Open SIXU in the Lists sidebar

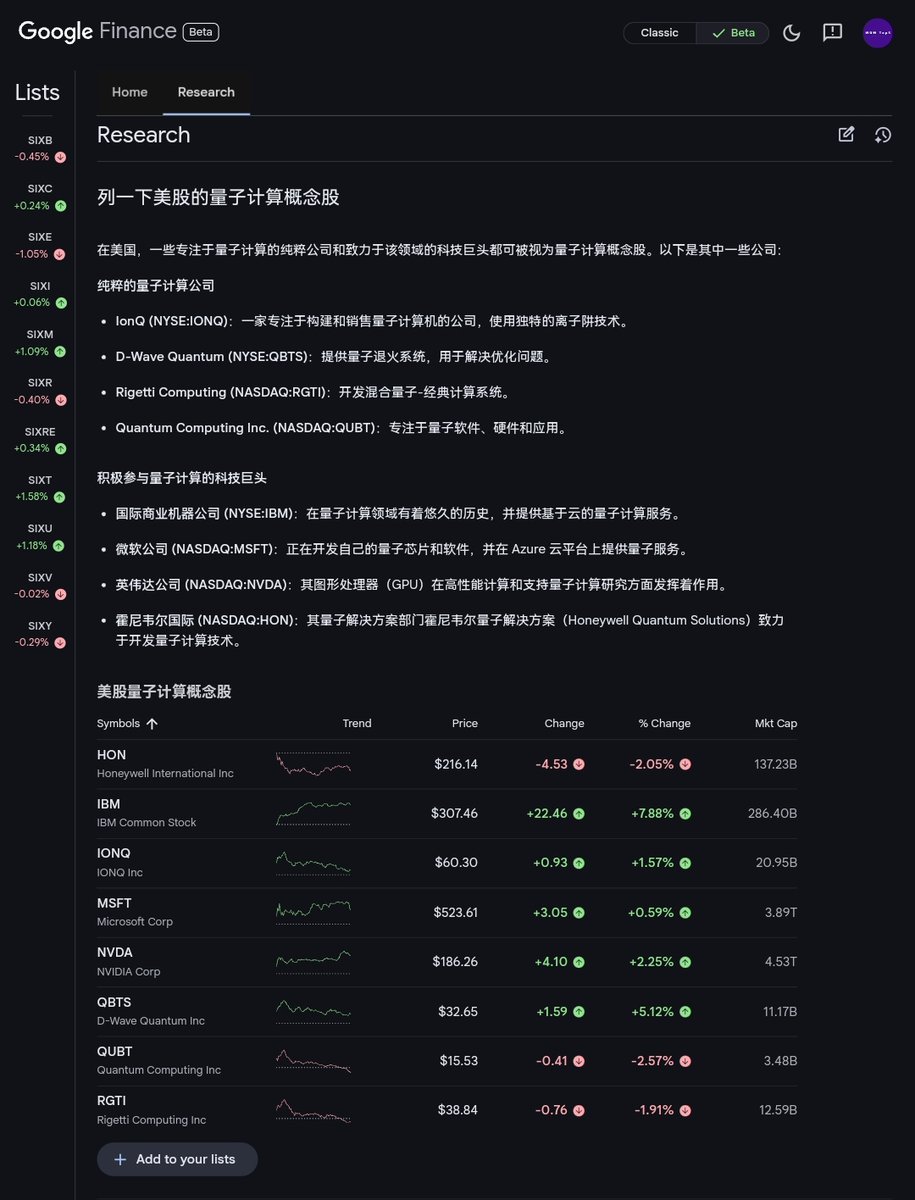40,536
